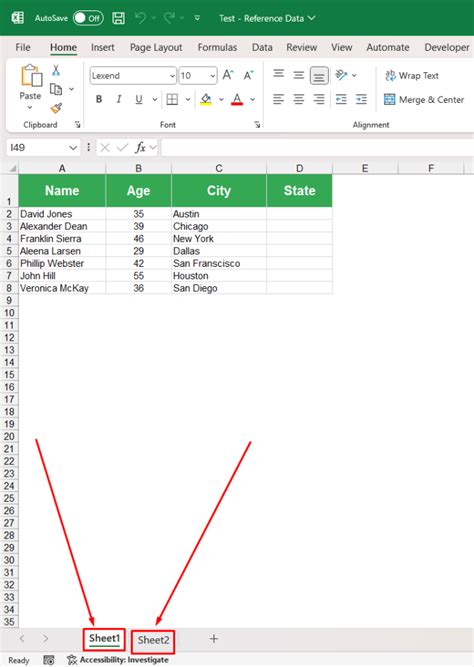Click the Copy icon

[x=56, y=89]
